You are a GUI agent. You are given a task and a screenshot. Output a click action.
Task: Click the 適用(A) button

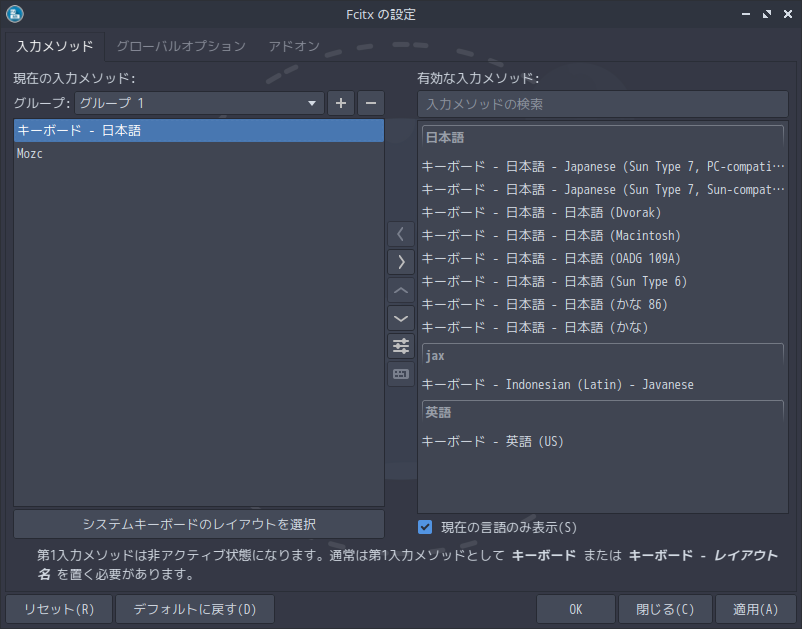(x=755, y=609)
